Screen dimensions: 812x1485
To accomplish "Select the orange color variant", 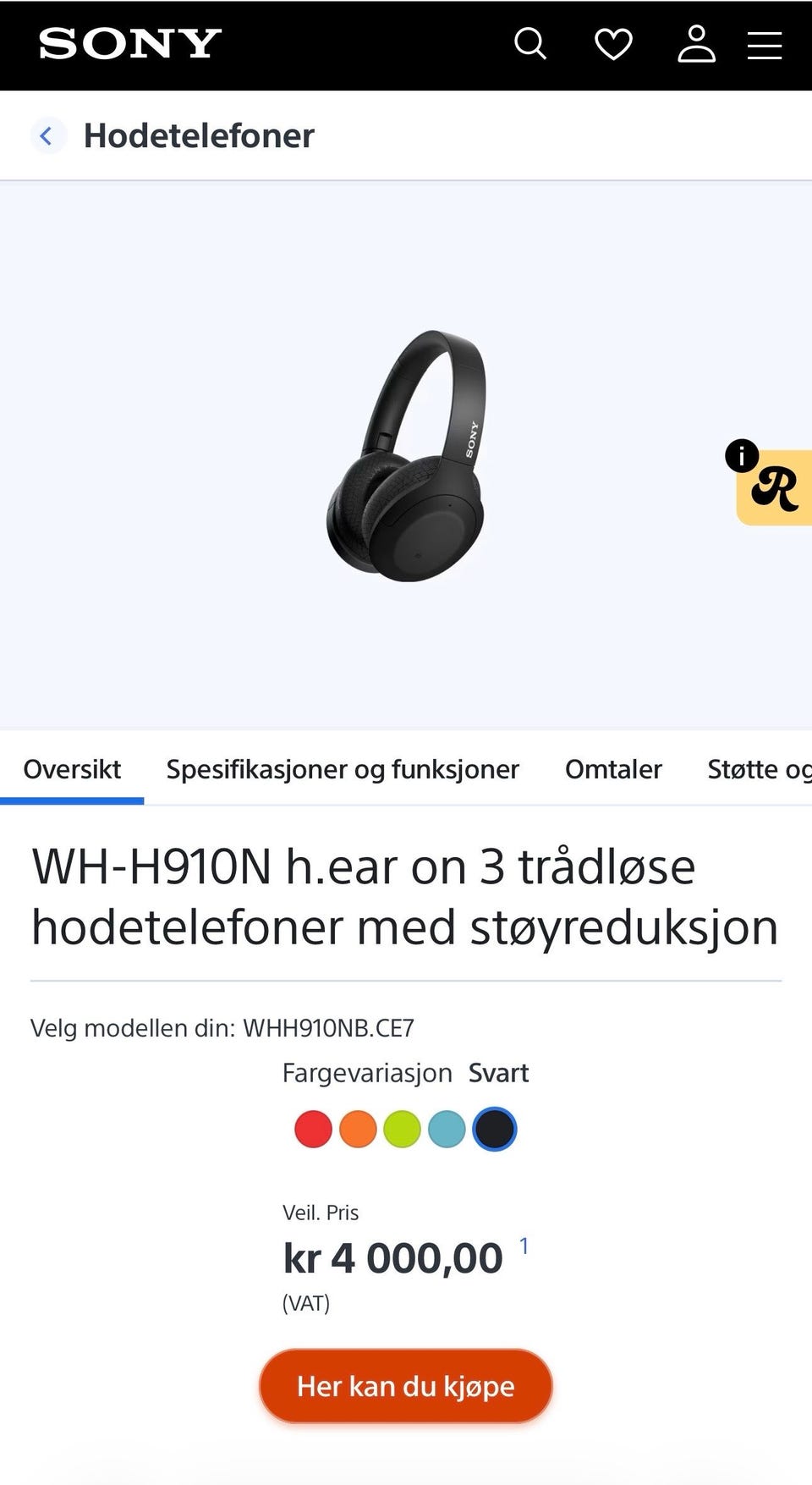I will tap(358, 1129).
